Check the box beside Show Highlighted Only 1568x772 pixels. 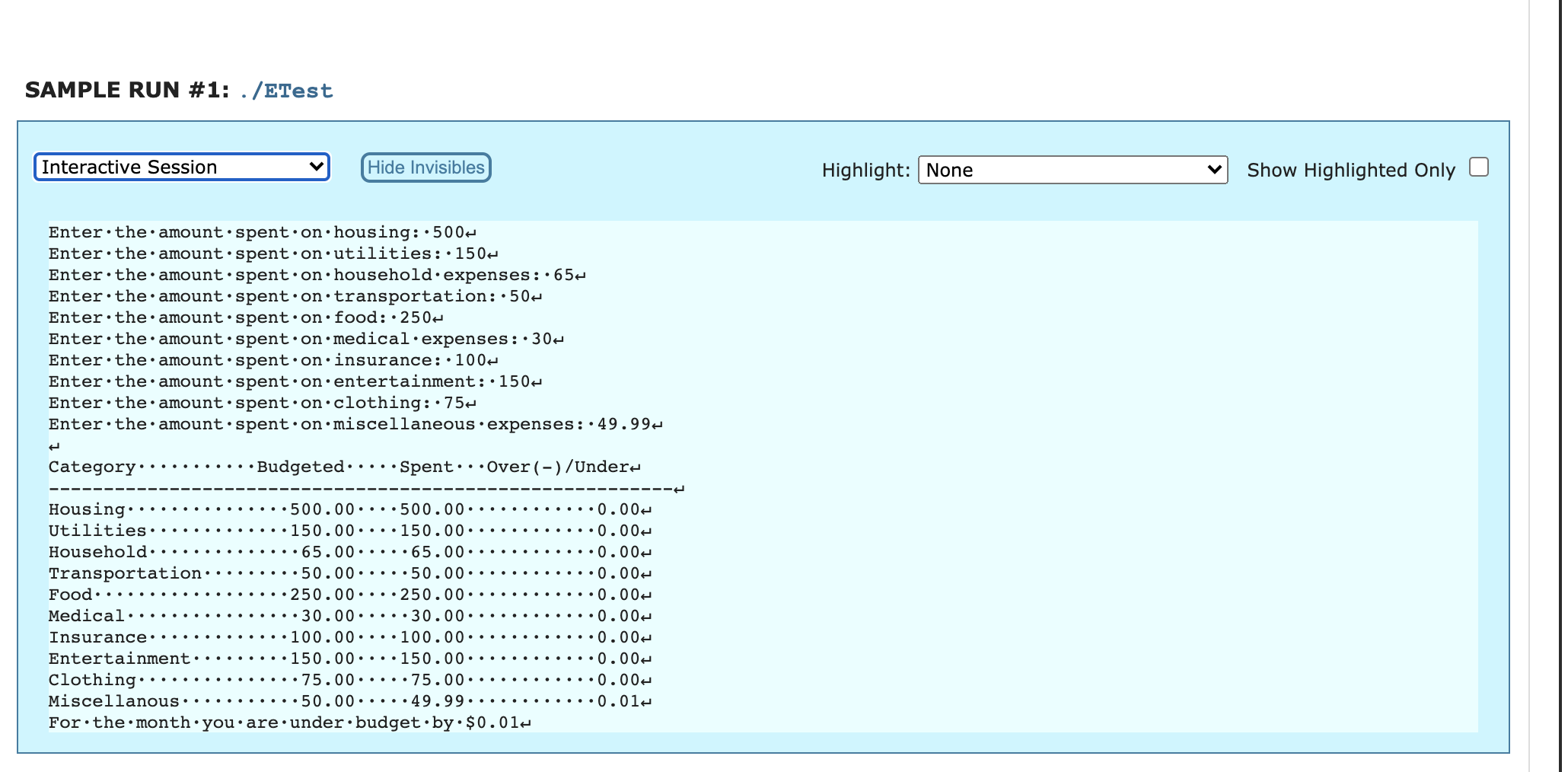coord(1477,166)
